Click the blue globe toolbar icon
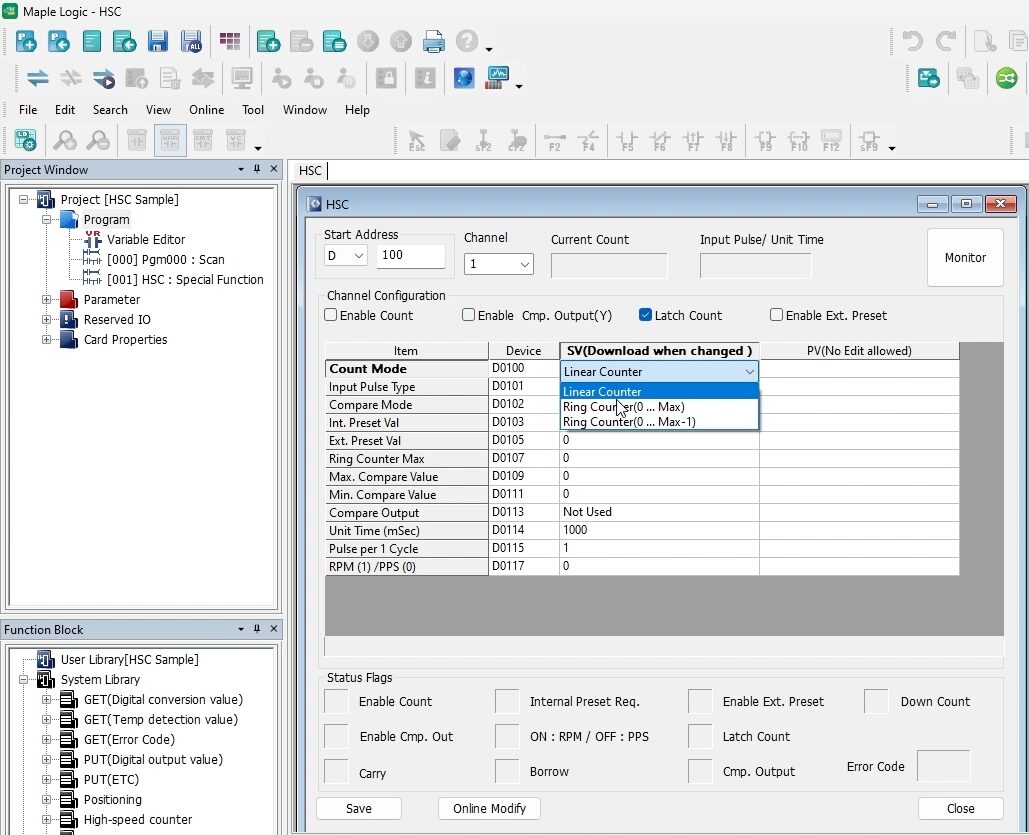 [x=463, y=78]
